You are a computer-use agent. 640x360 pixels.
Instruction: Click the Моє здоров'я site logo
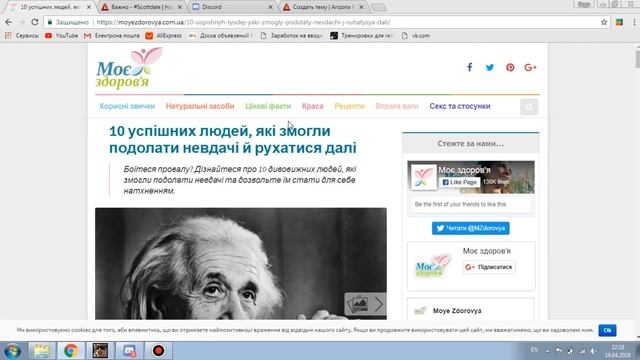(129, 68)
